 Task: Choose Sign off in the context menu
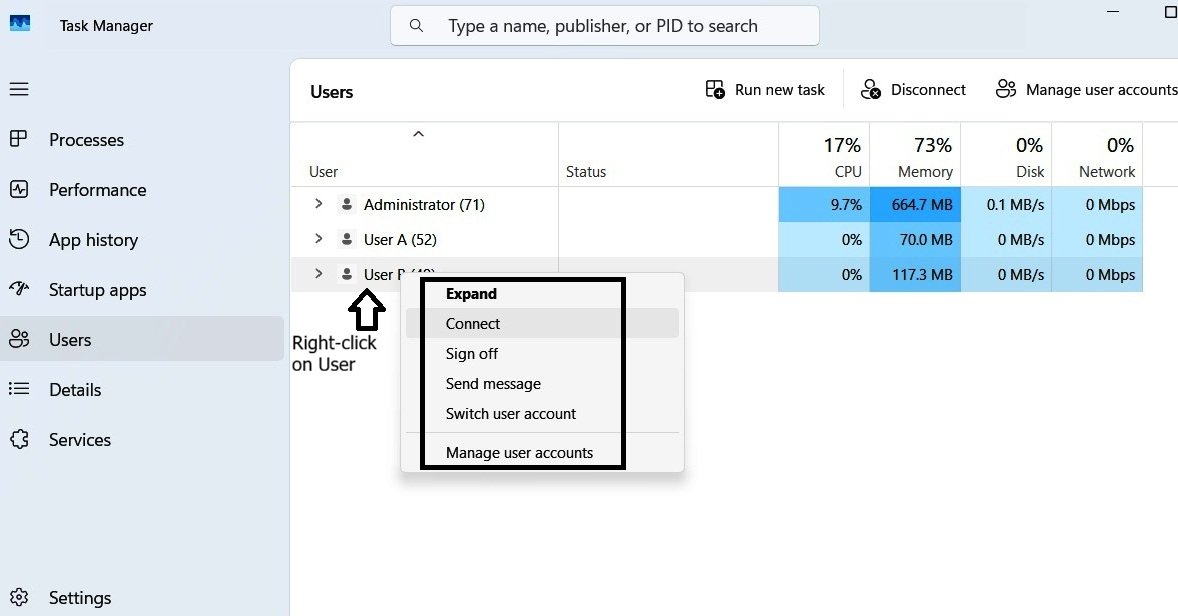tap(542, 354)
